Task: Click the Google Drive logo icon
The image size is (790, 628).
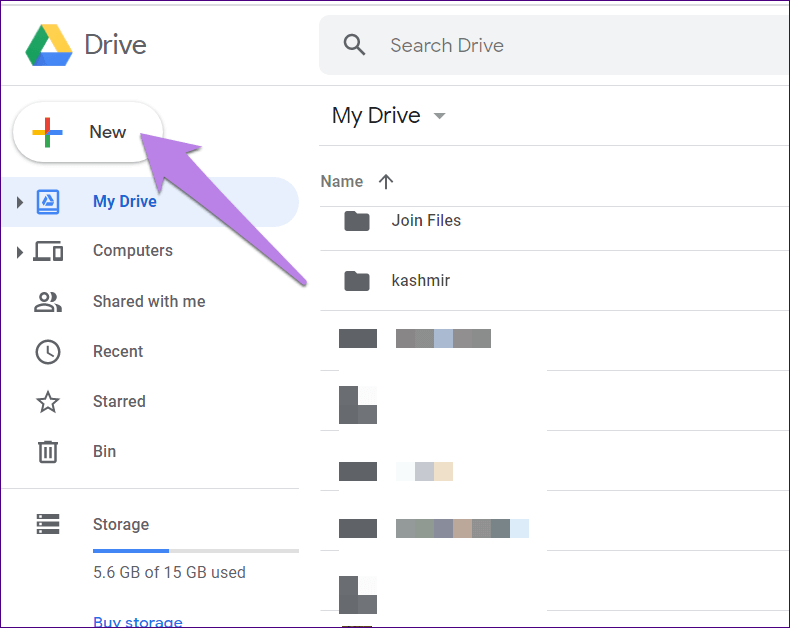Action: click(48, 45)
